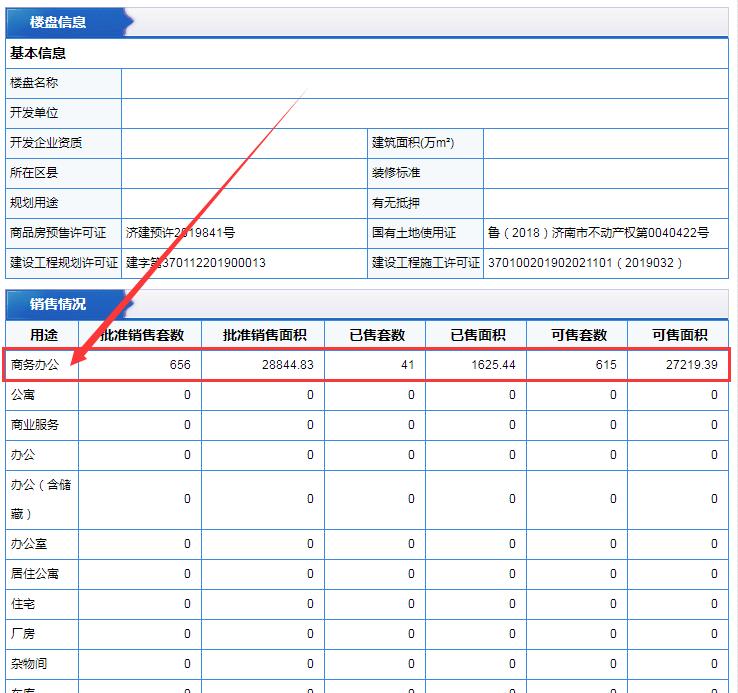Select the available area value 27219.39
Viewport: 738px width, 693px height.
click(x=691, y=365)
